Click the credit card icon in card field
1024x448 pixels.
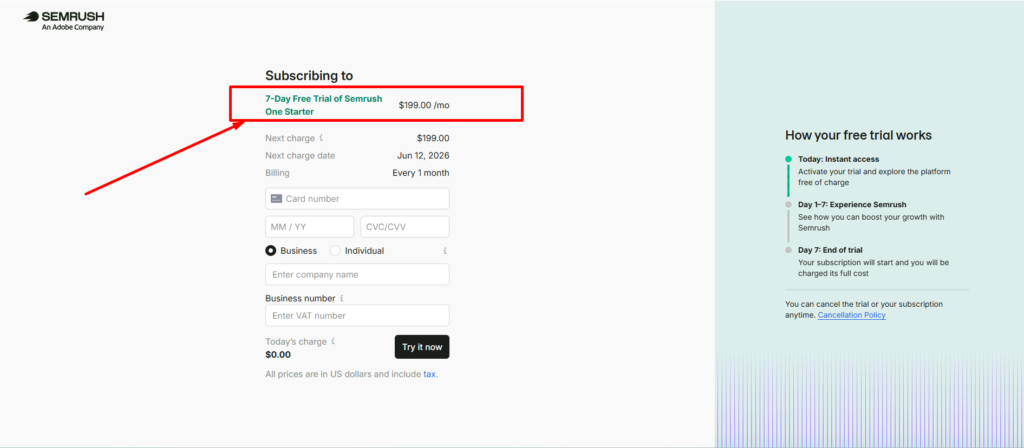coord(276,199)
